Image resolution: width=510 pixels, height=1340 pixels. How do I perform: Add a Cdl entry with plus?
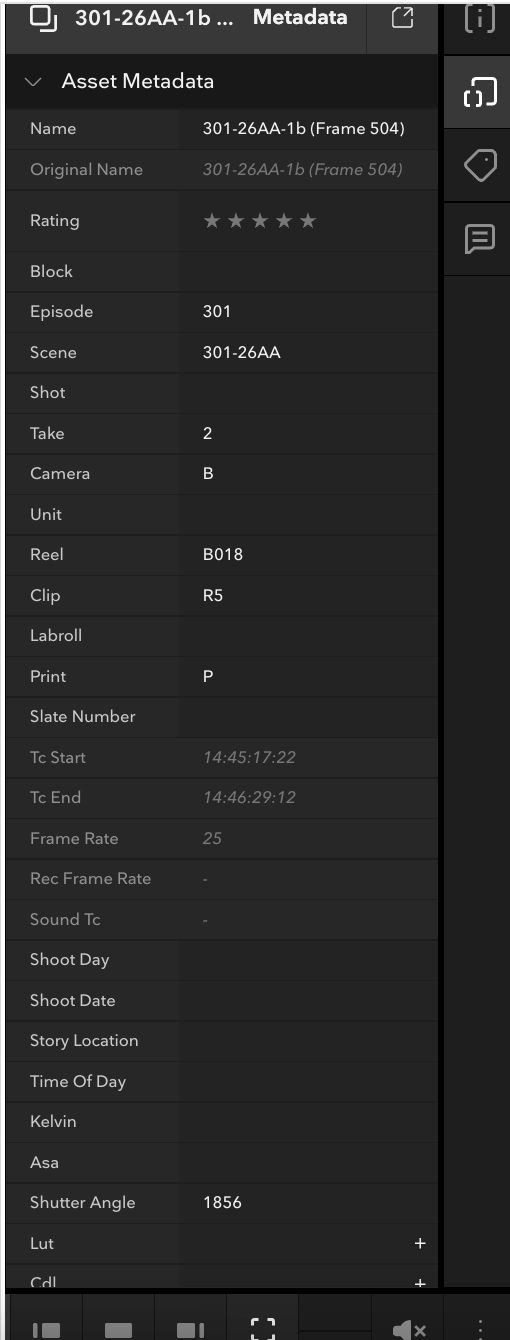pyautogui.click(x=420, y=1283)
